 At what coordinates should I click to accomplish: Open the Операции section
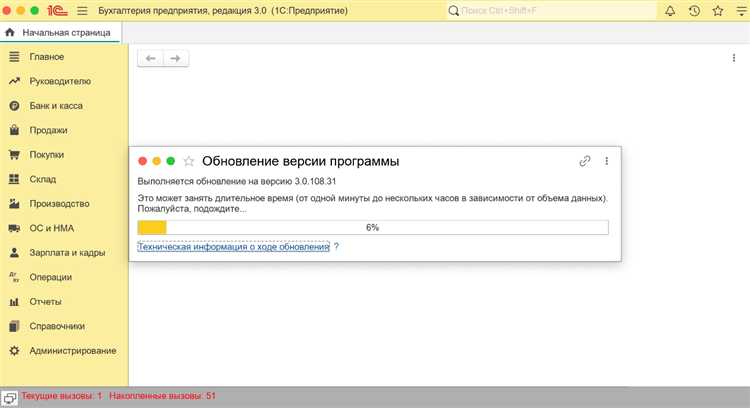click(x=51, y=277)
